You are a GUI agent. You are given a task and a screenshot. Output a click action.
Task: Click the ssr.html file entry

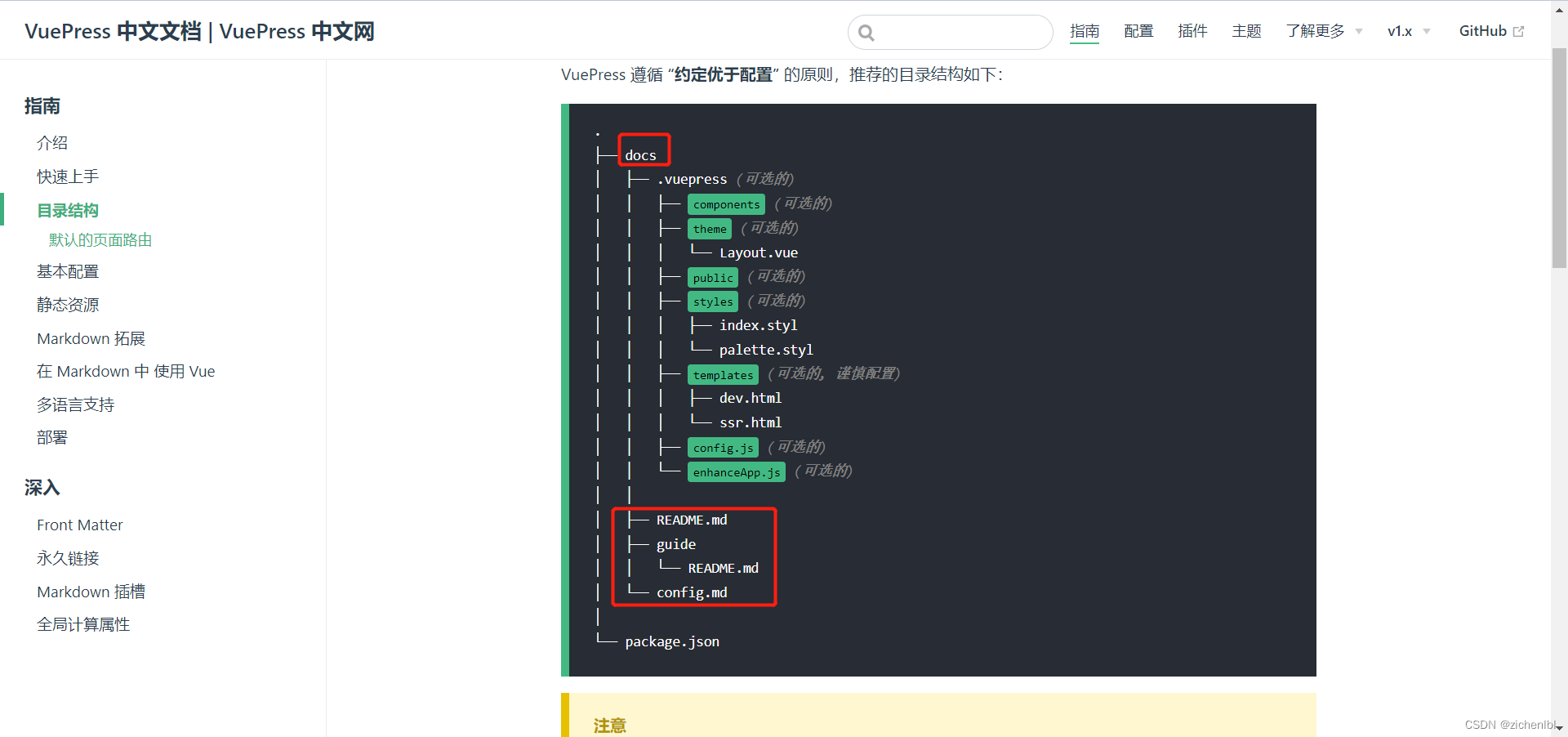(x=751, y=422)
